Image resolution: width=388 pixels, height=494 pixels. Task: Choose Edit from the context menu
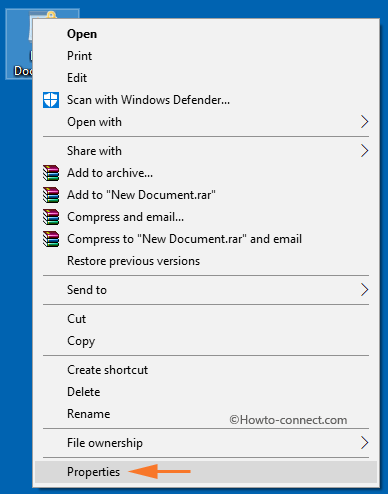[x=206, y=78]
